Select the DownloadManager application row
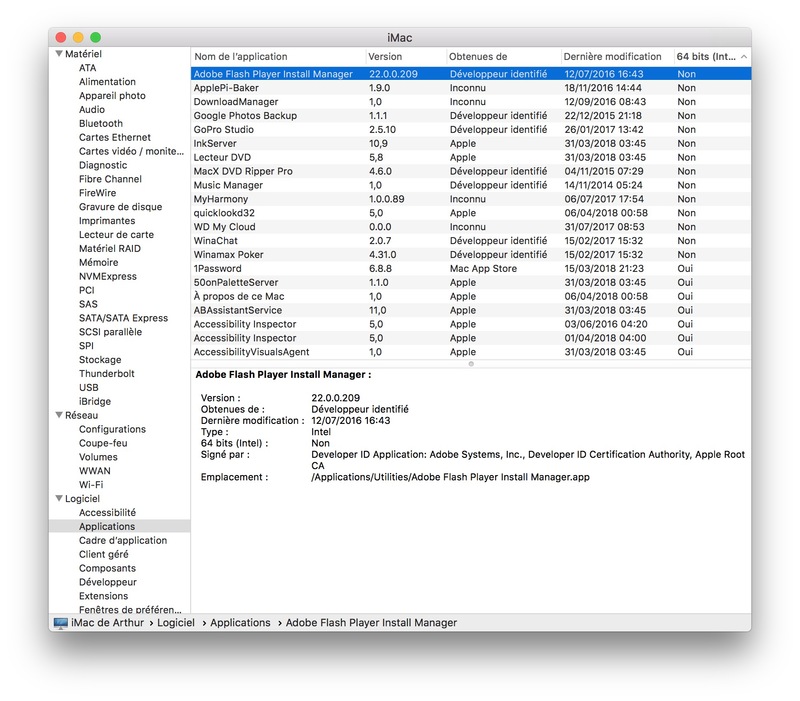The image size is (800, 701). [471, 102]
